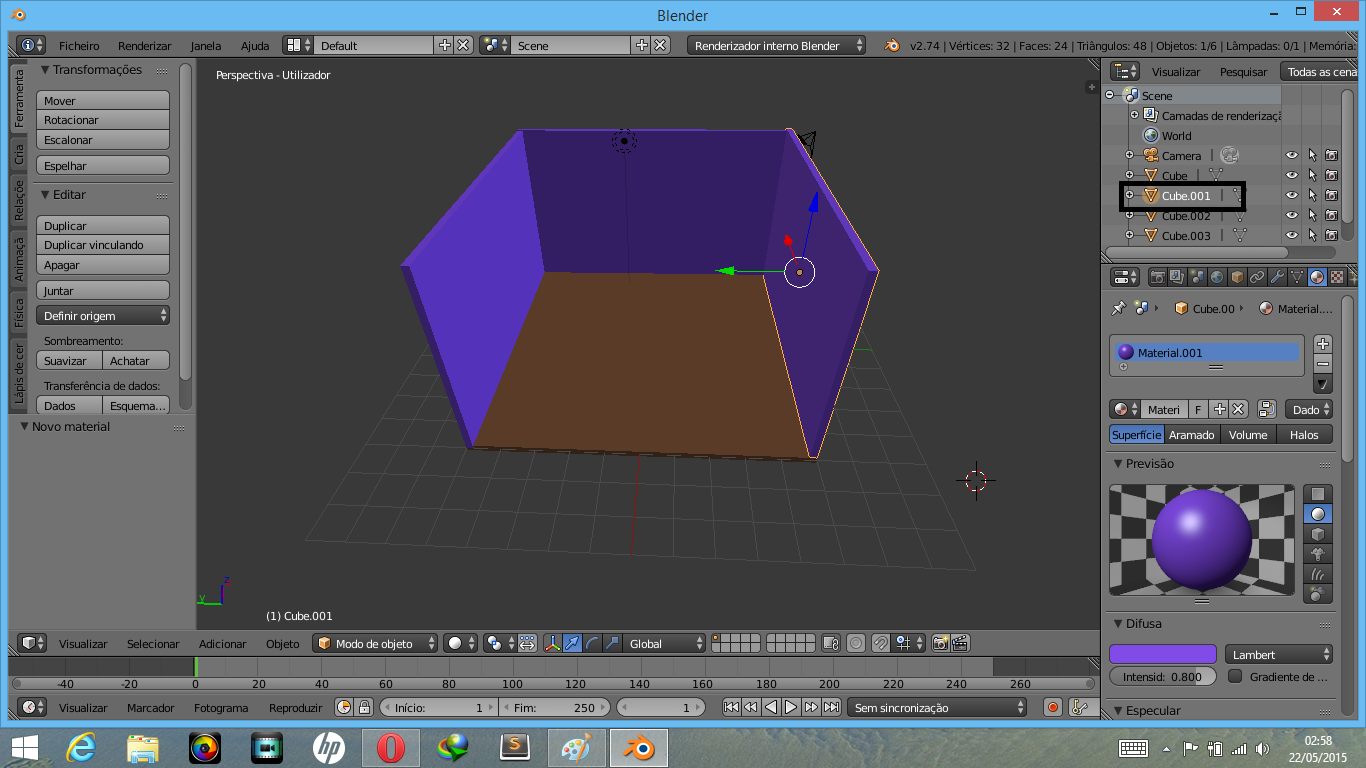1366x768 pixels.
Task: Toggle visibility eye for Cube.001
Action: click(1291, 196)
